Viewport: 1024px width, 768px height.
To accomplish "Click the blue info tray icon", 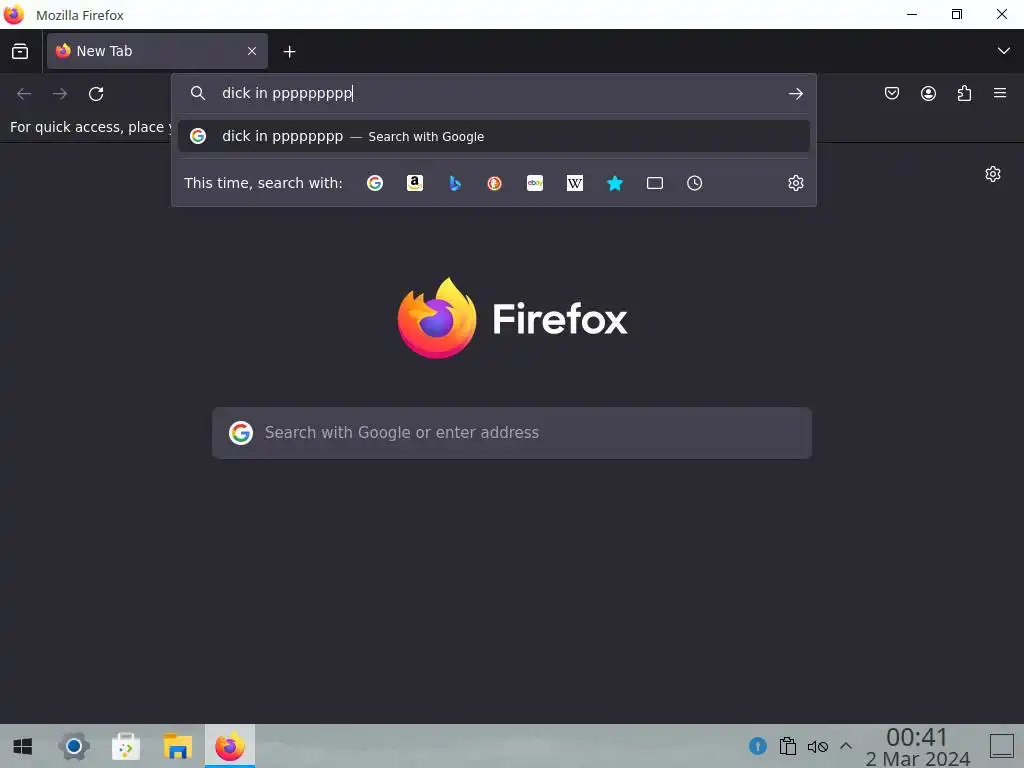I will click(x=758, y=746).
